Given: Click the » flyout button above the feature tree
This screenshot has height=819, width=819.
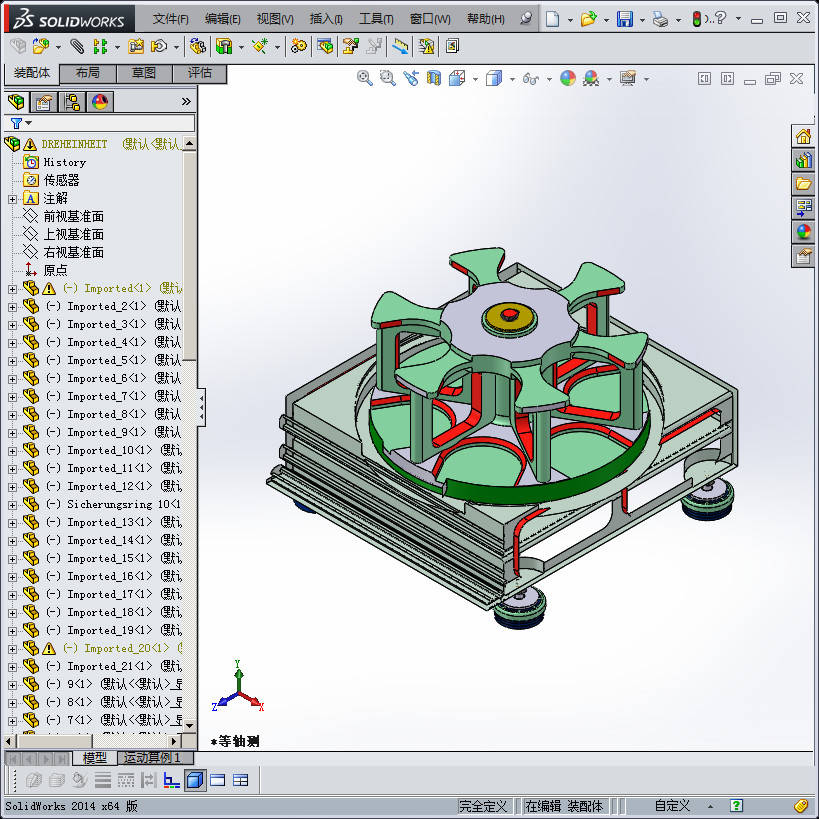Looking at the screenshot, I should (x=185, y=101).
